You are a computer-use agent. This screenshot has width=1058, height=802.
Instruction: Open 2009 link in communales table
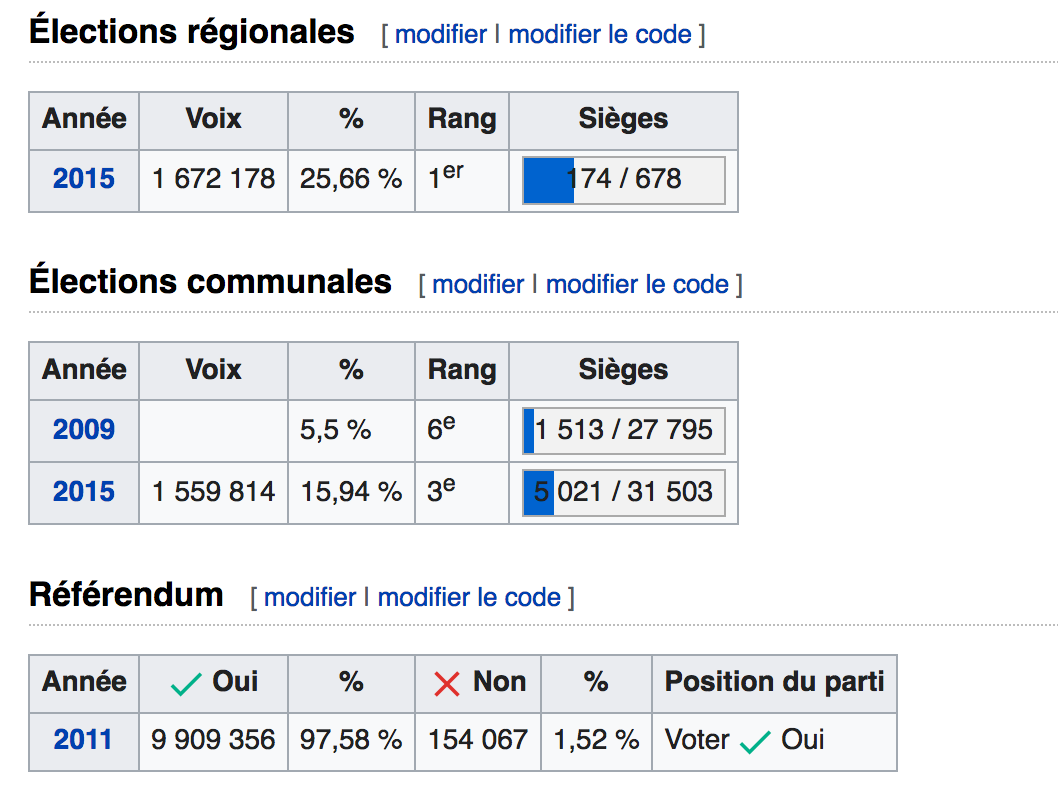[x=84, y=430]
